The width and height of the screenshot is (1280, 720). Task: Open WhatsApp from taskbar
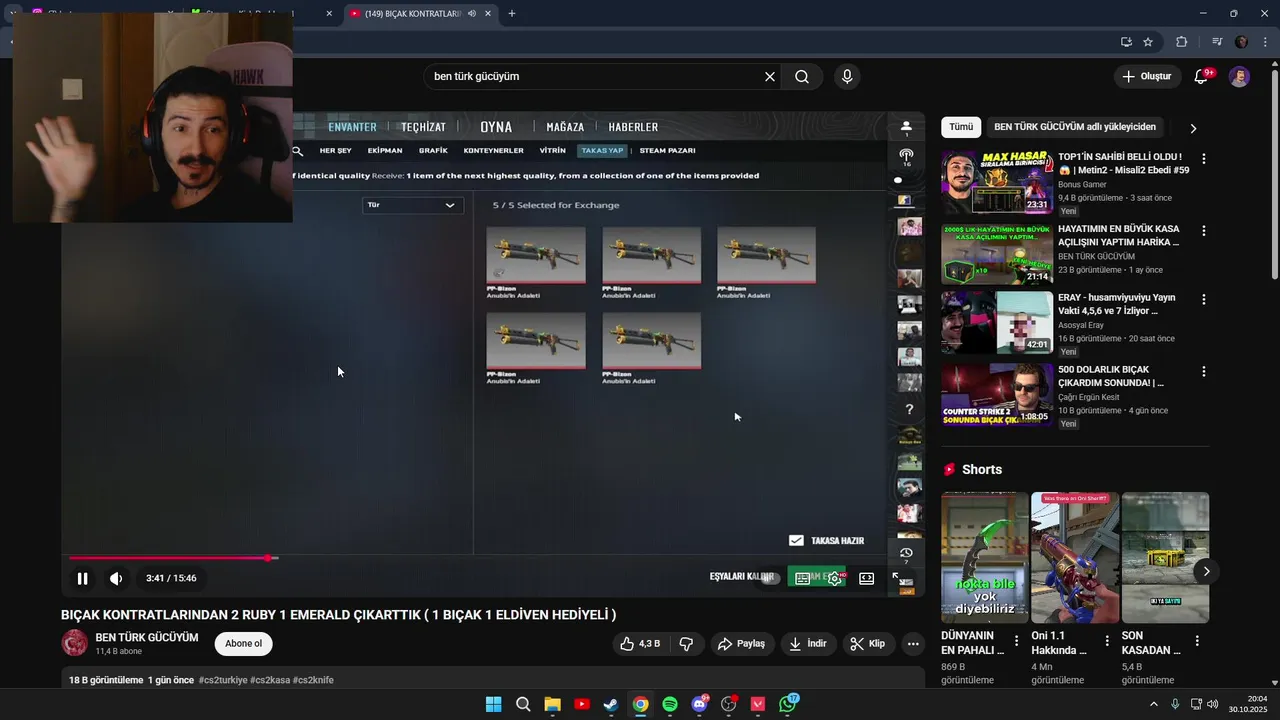(x=788, y=704)
